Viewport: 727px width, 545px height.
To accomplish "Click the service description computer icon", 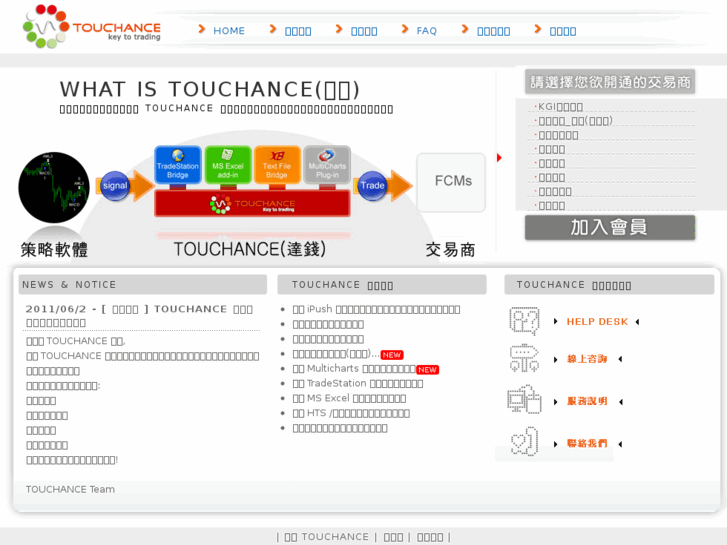I will [x=524, y=399].
